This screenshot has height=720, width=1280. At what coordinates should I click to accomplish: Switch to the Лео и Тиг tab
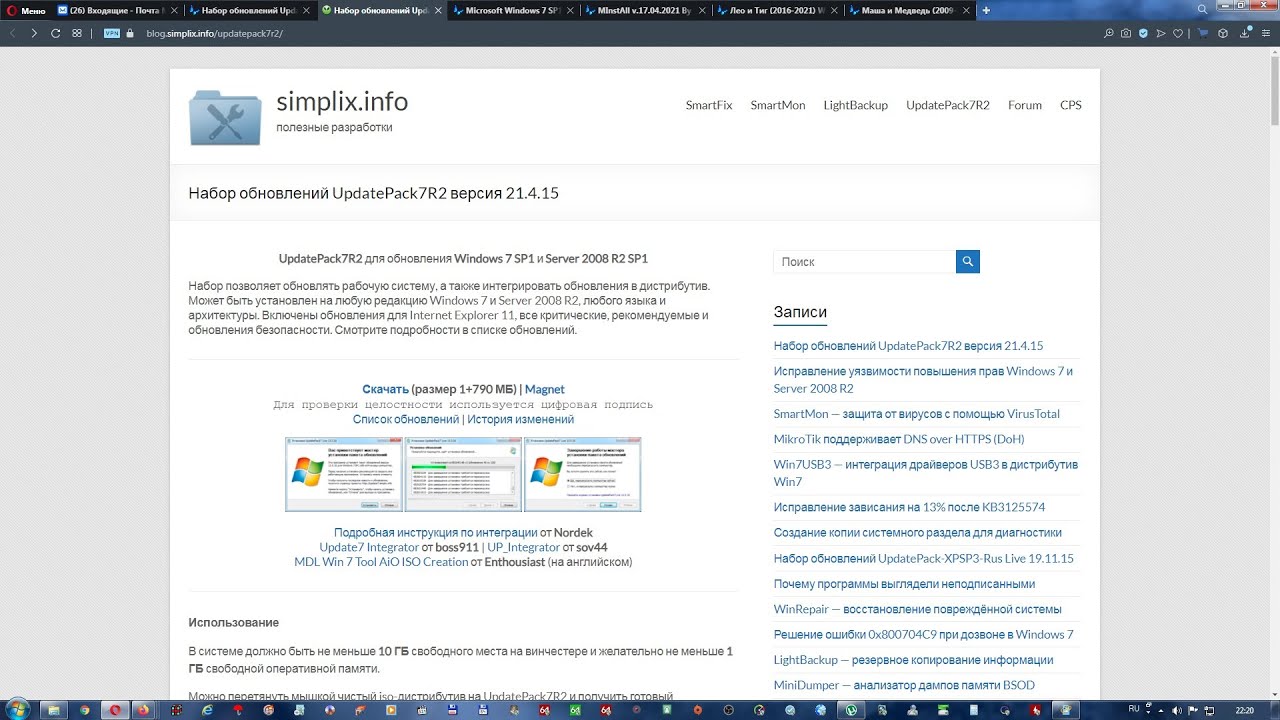(776, 10)
